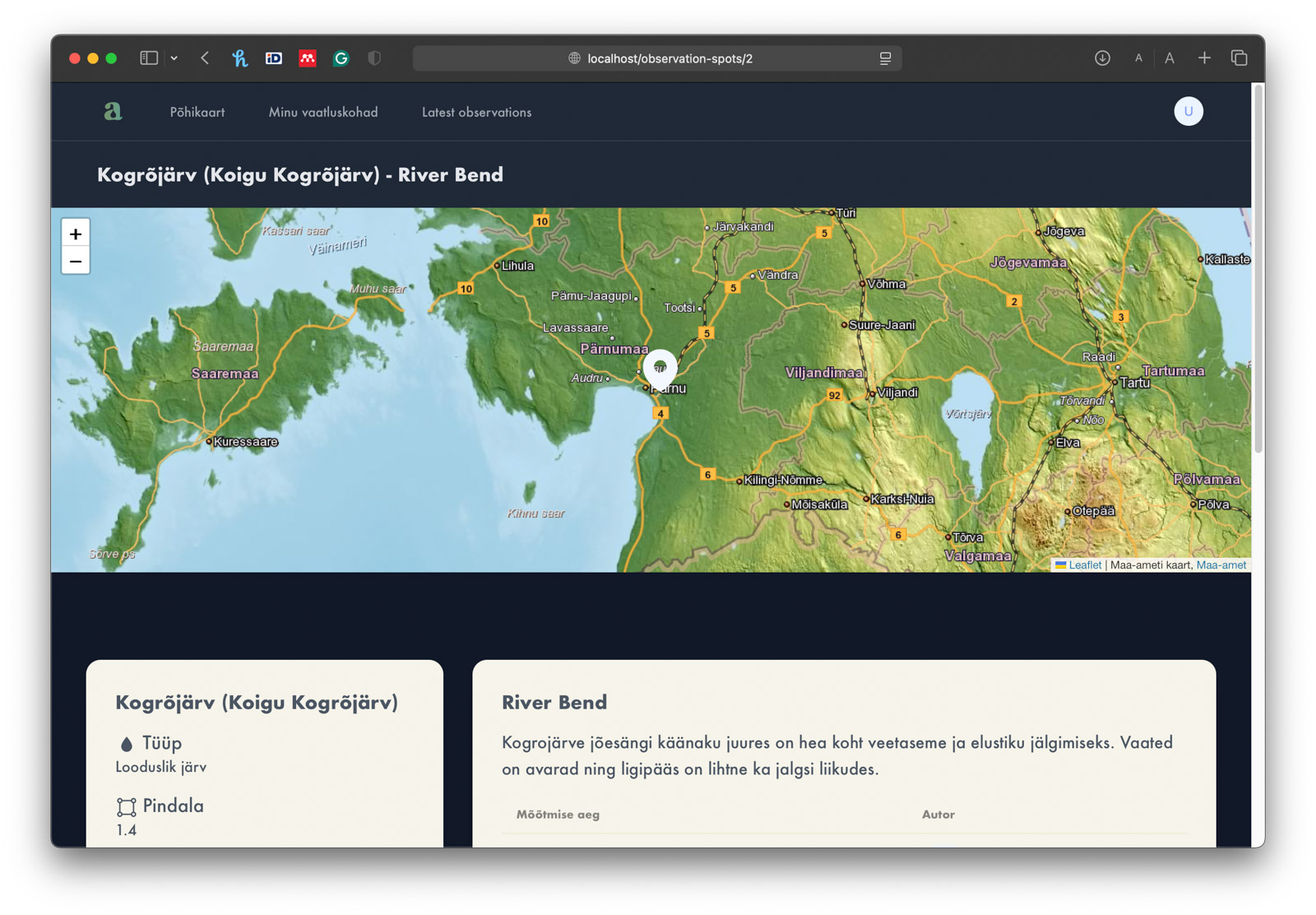The height and width of the screenshot is (915, 1316).
Task: Click the area outline icon beside Pindala
Action: pyautogui.click(x=126, y=806)
